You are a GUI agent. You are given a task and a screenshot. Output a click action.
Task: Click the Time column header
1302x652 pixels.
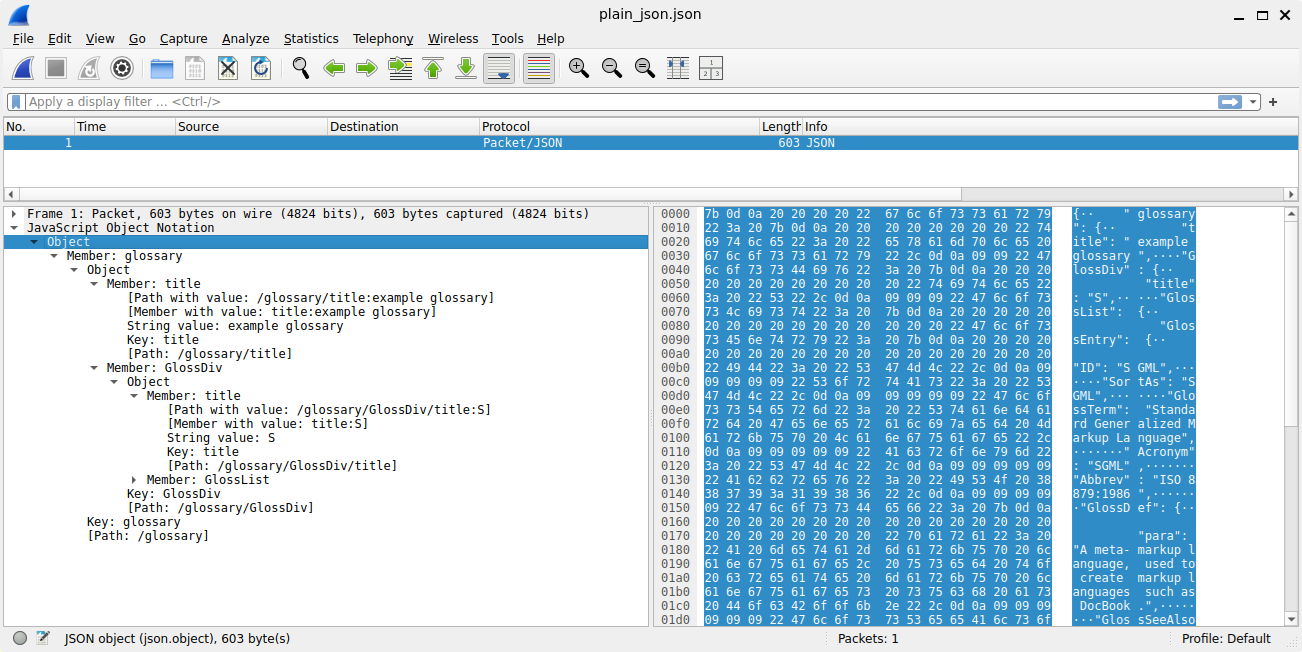[125, 127]
